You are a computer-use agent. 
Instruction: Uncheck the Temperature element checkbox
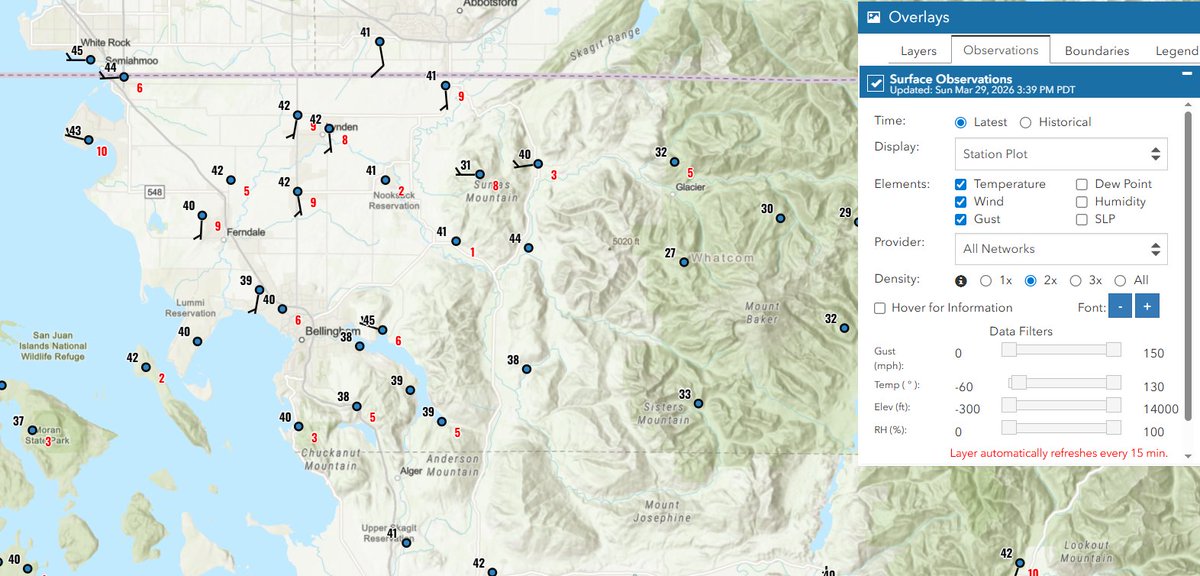coord(961,184)
